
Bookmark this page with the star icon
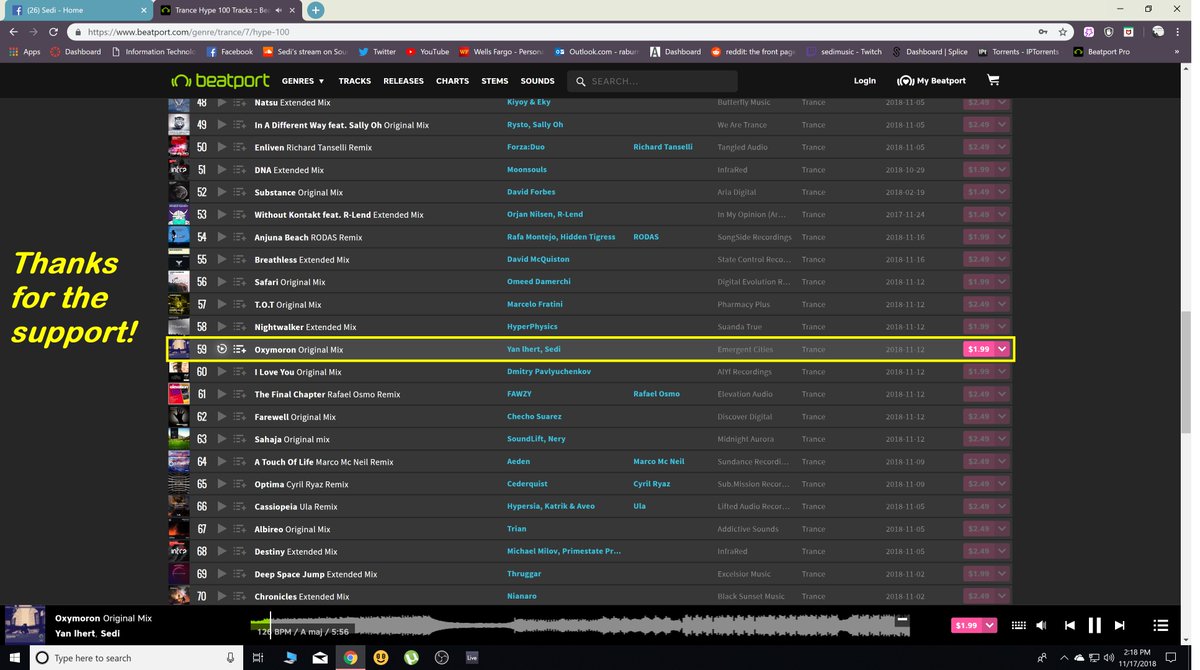[x=1063, y=32]
